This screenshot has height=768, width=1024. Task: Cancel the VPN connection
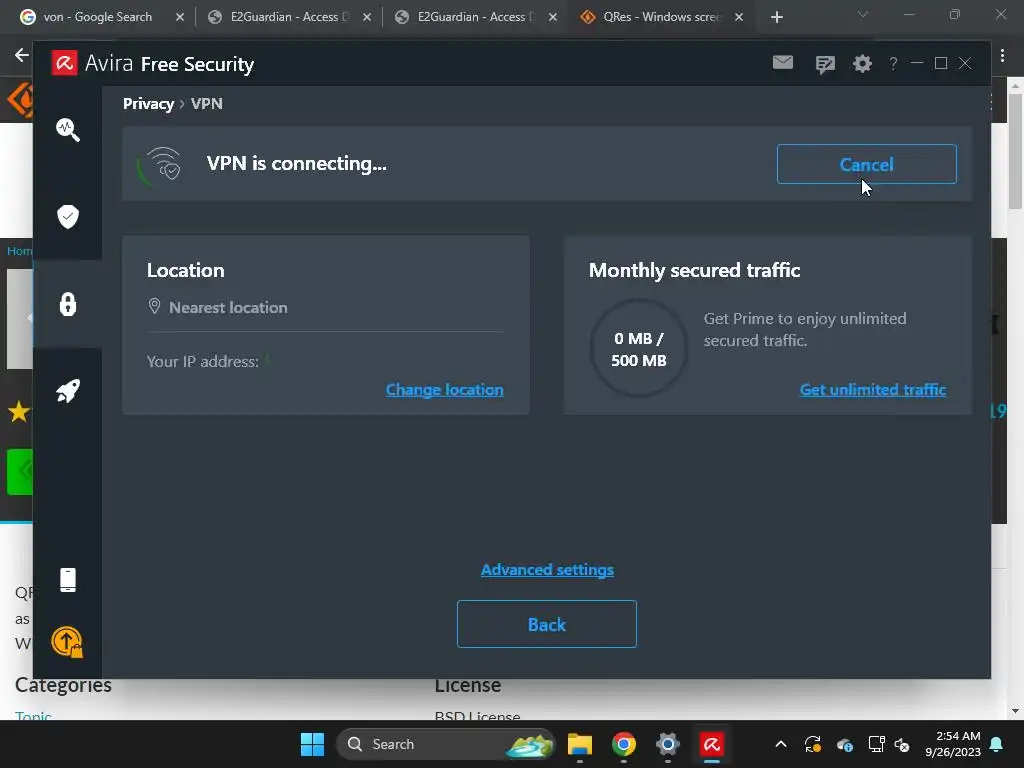[867, 164]
